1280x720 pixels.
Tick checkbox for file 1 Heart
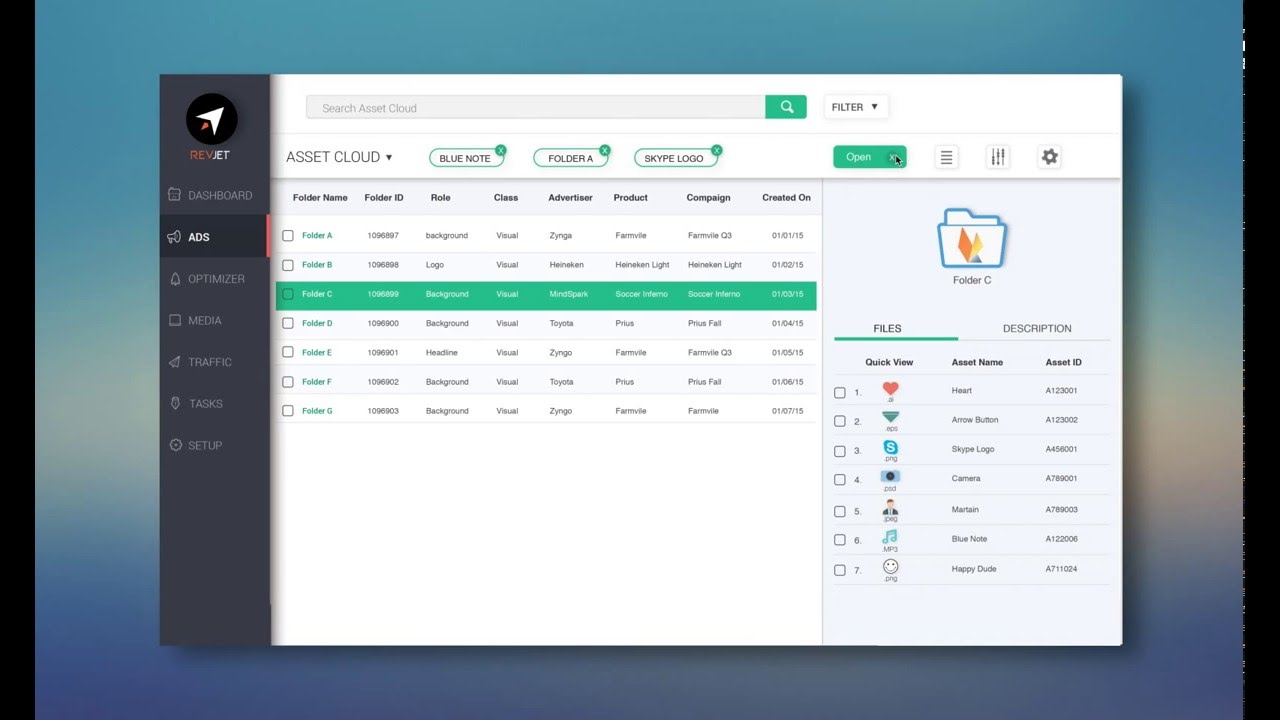pyautogui.click(x=840, y=392)
